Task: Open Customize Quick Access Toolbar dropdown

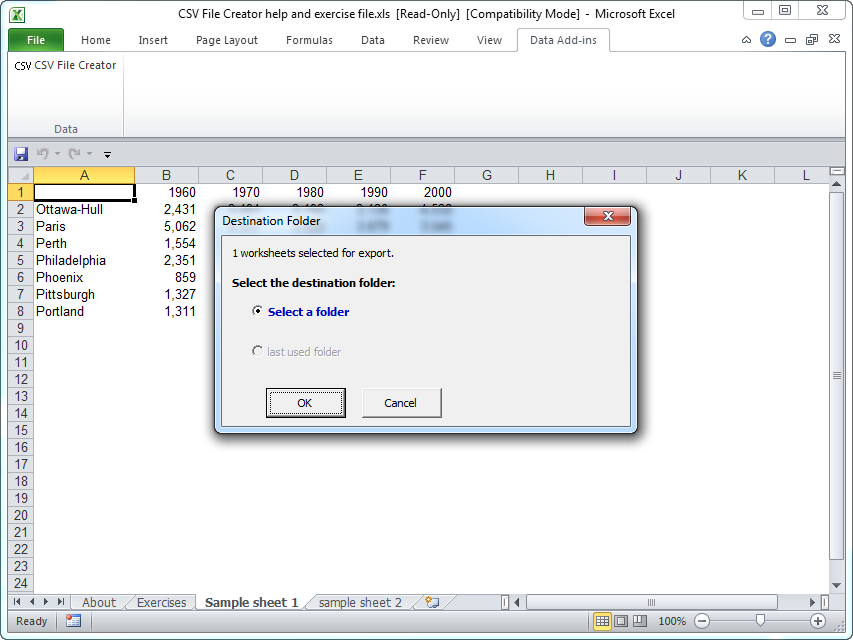Action: 107,155
